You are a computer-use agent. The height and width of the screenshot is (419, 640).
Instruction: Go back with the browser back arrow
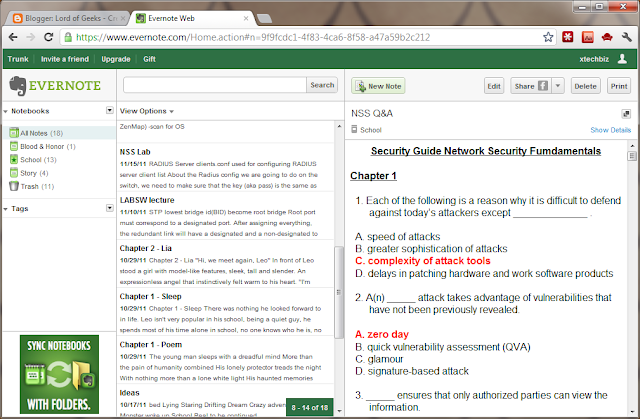13,37
